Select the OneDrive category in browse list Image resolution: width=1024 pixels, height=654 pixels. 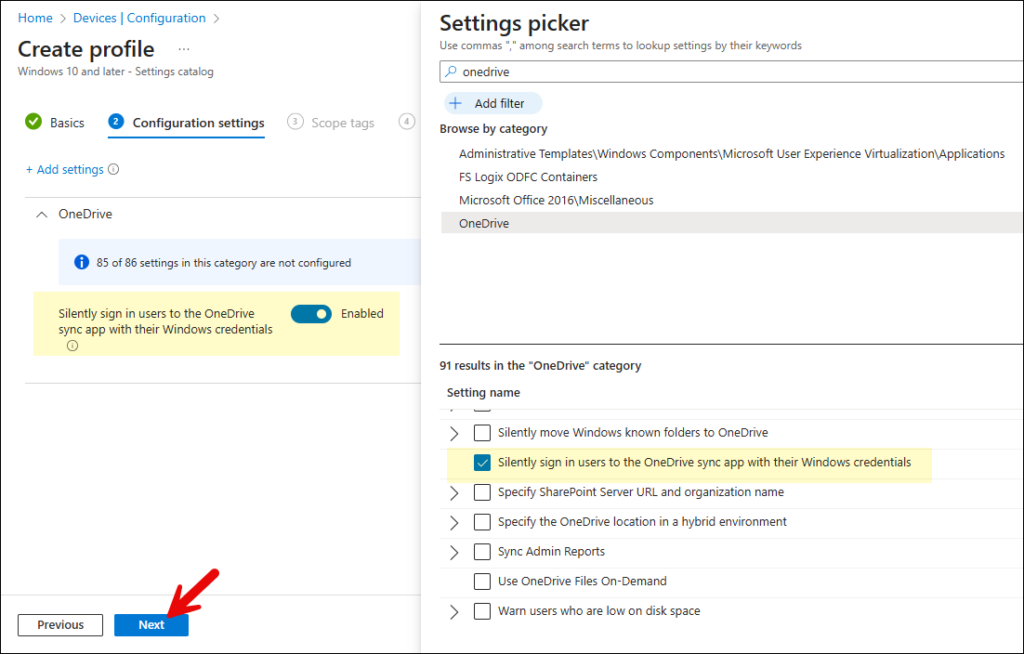coord(731,223)
